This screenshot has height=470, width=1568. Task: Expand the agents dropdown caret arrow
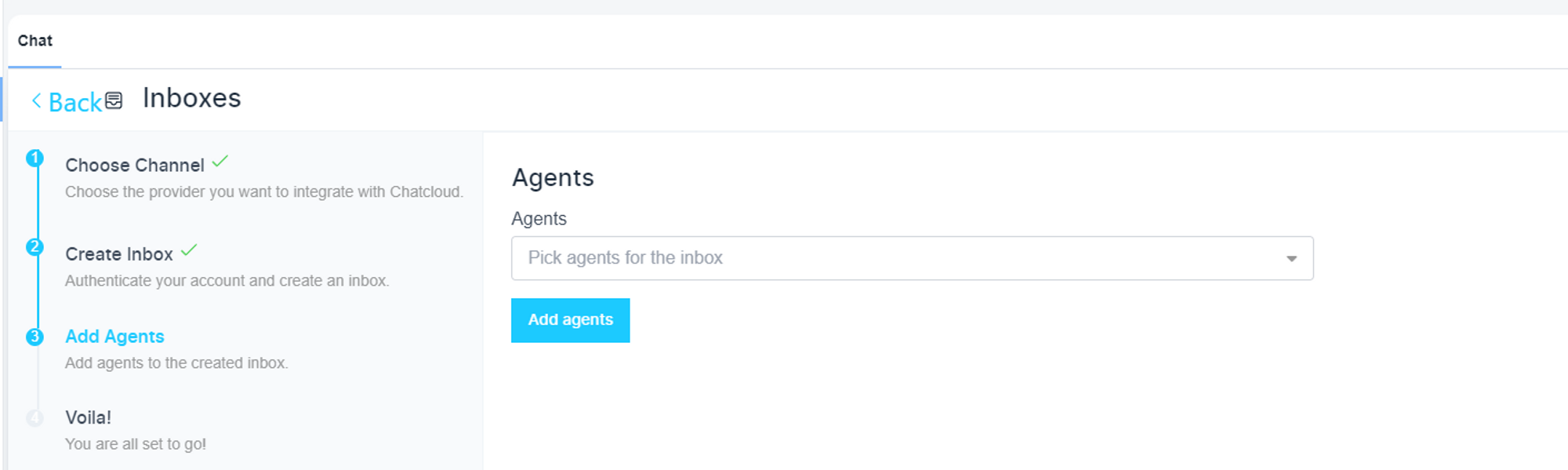[1291, 258]
